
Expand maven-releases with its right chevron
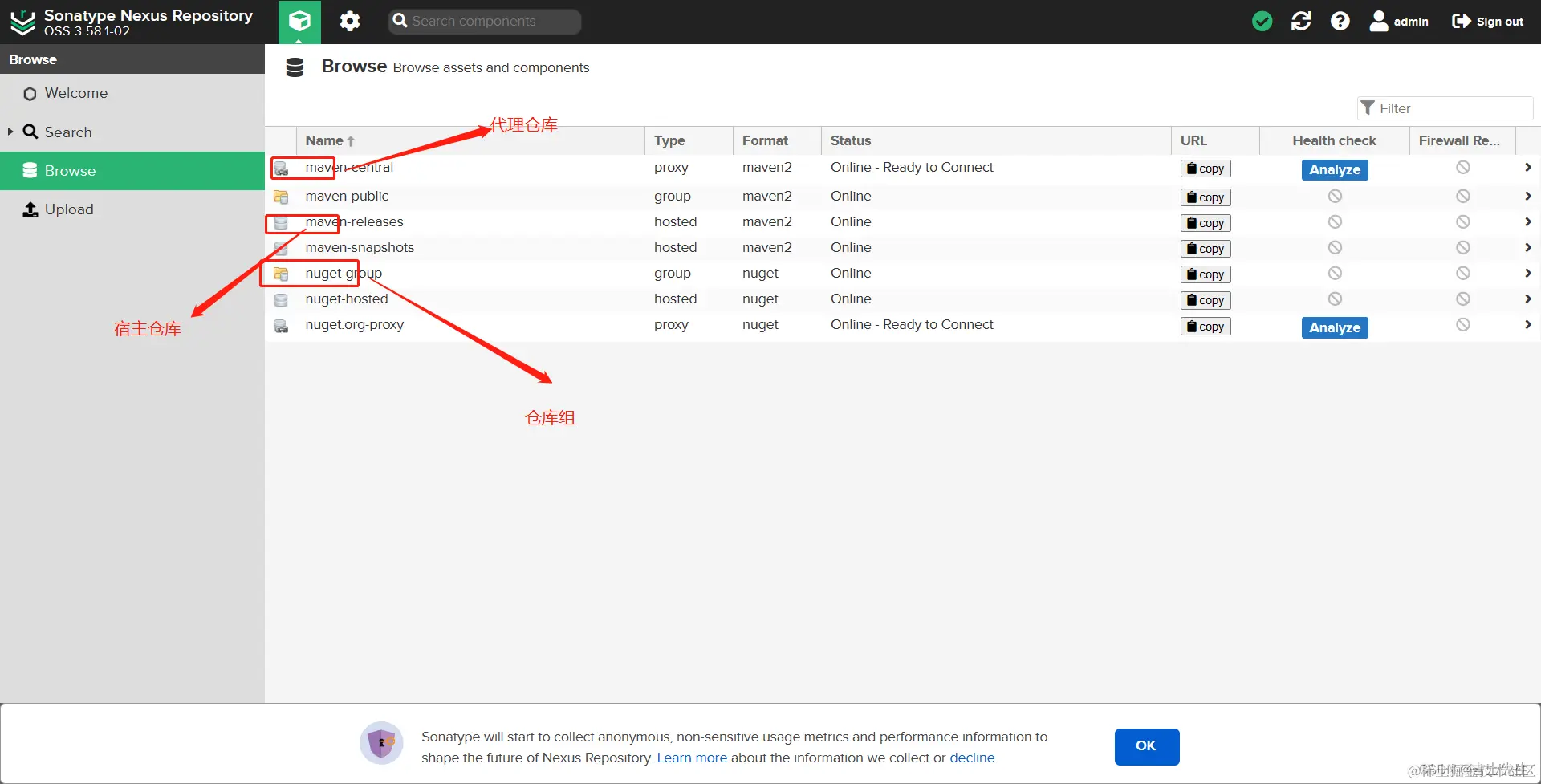click(x=1528, y=221)
